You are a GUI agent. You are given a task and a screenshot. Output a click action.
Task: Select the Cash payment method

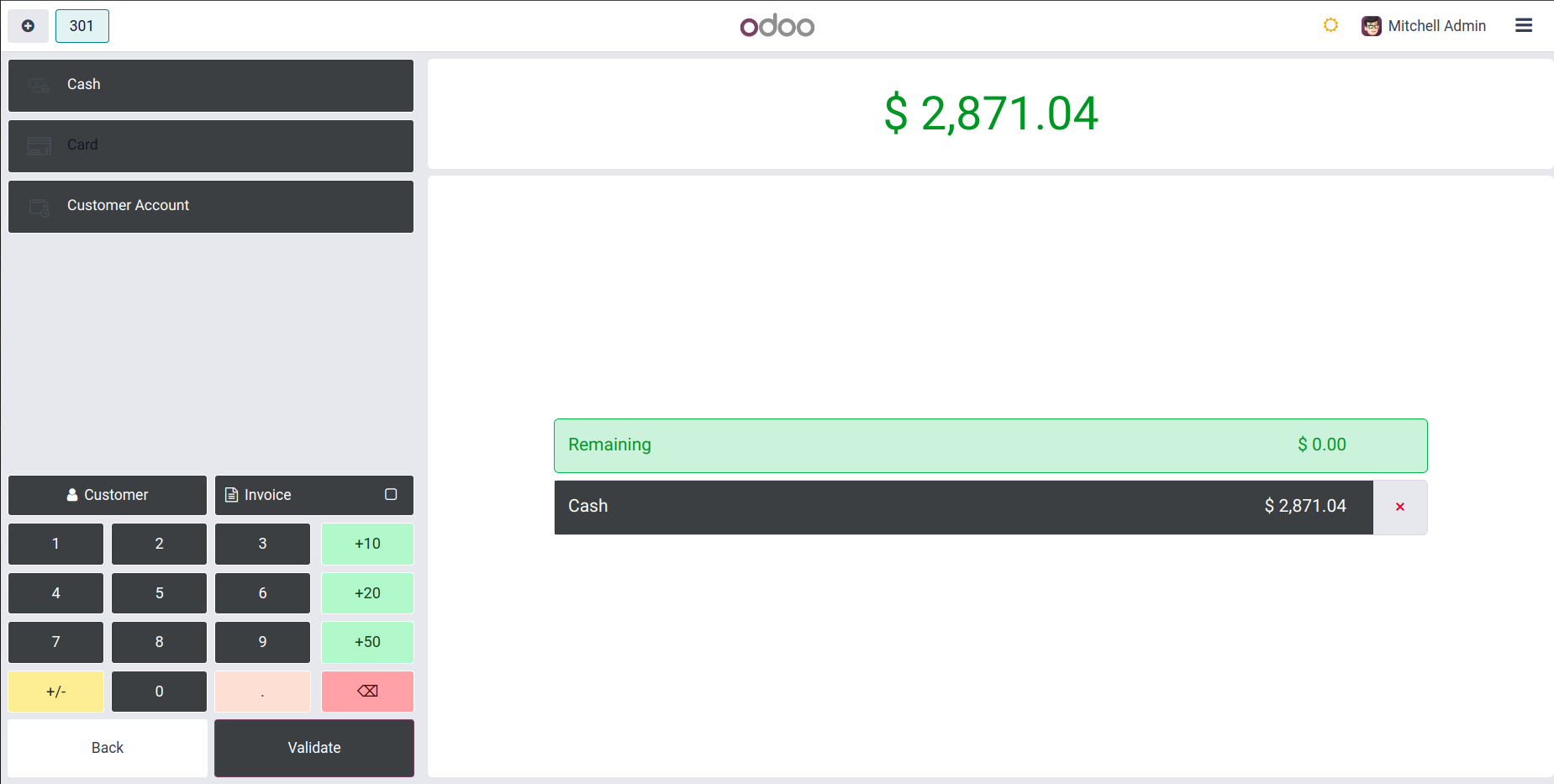click(x=211, y=85)
